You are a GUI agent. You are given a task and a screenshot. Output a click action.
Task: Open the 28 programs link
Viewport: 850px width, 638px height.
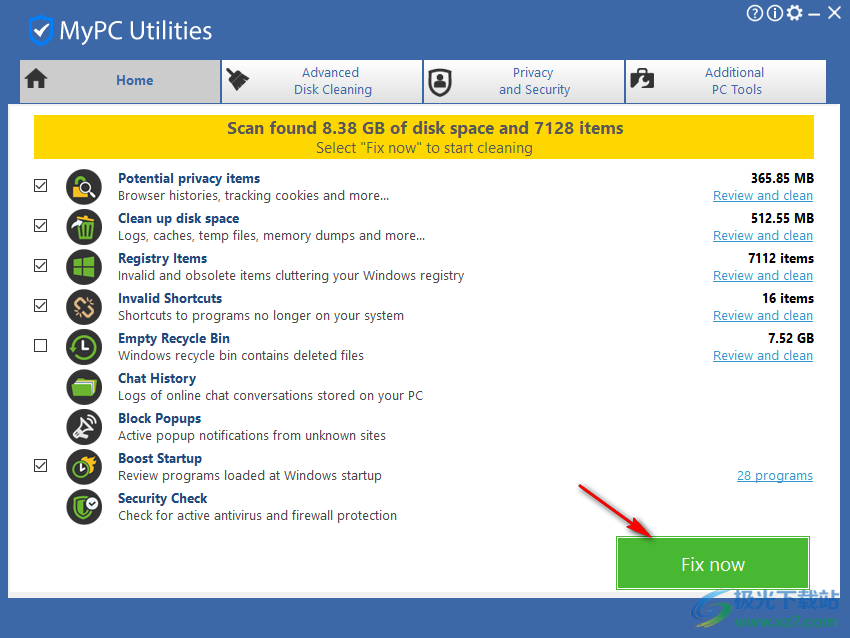[775, 476]
